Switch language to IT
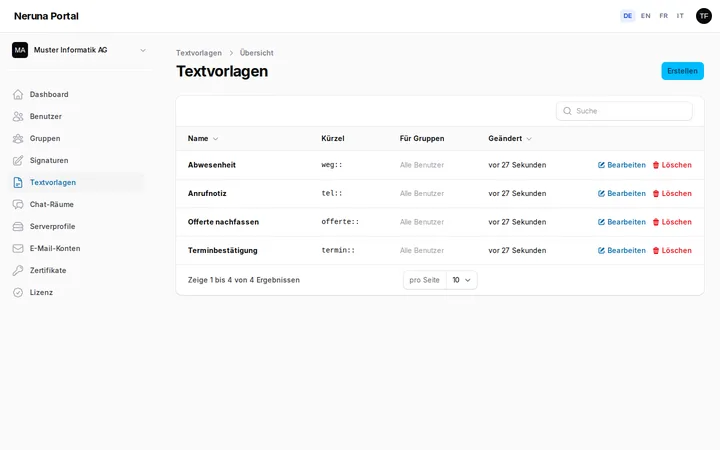Screen dimensions: 720x450 coord(680,16)
